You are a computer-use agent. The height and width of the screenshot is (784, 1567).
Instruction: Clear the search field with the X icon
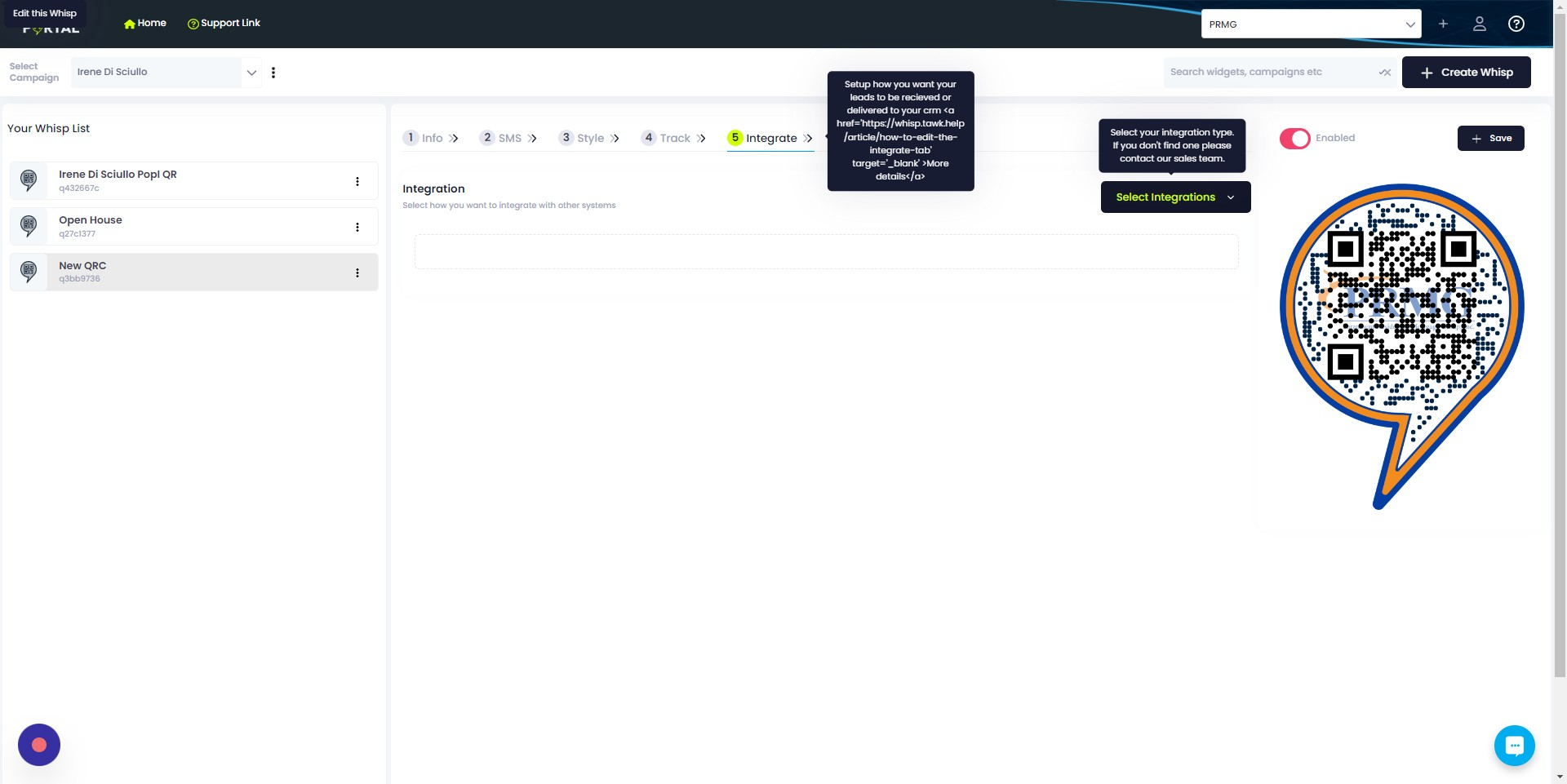1384,73
